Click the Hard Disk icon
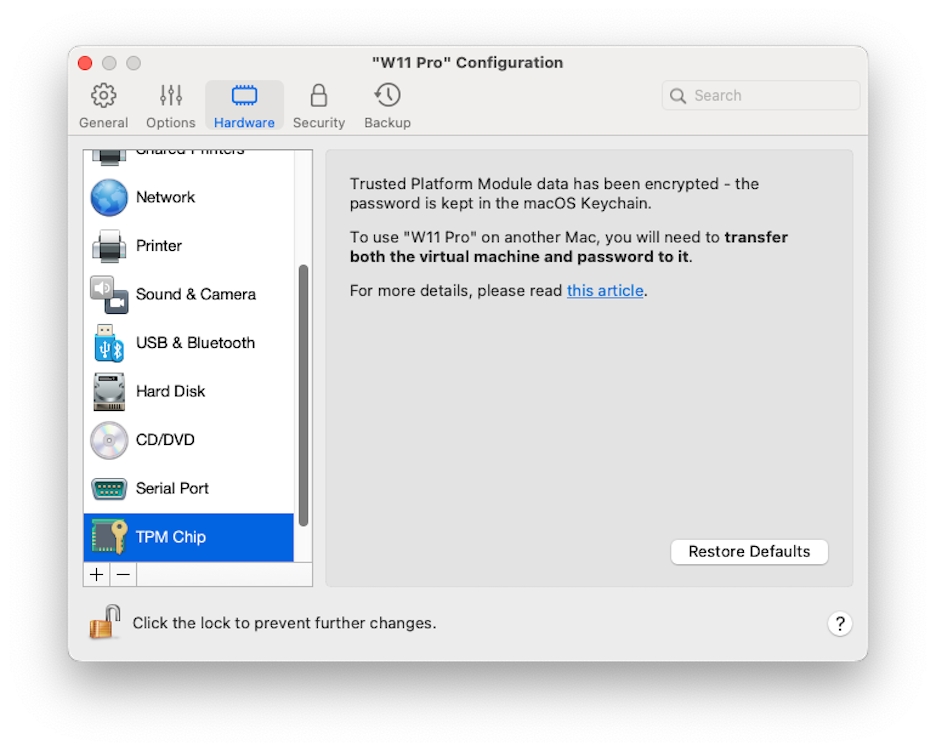 [109, 392]
